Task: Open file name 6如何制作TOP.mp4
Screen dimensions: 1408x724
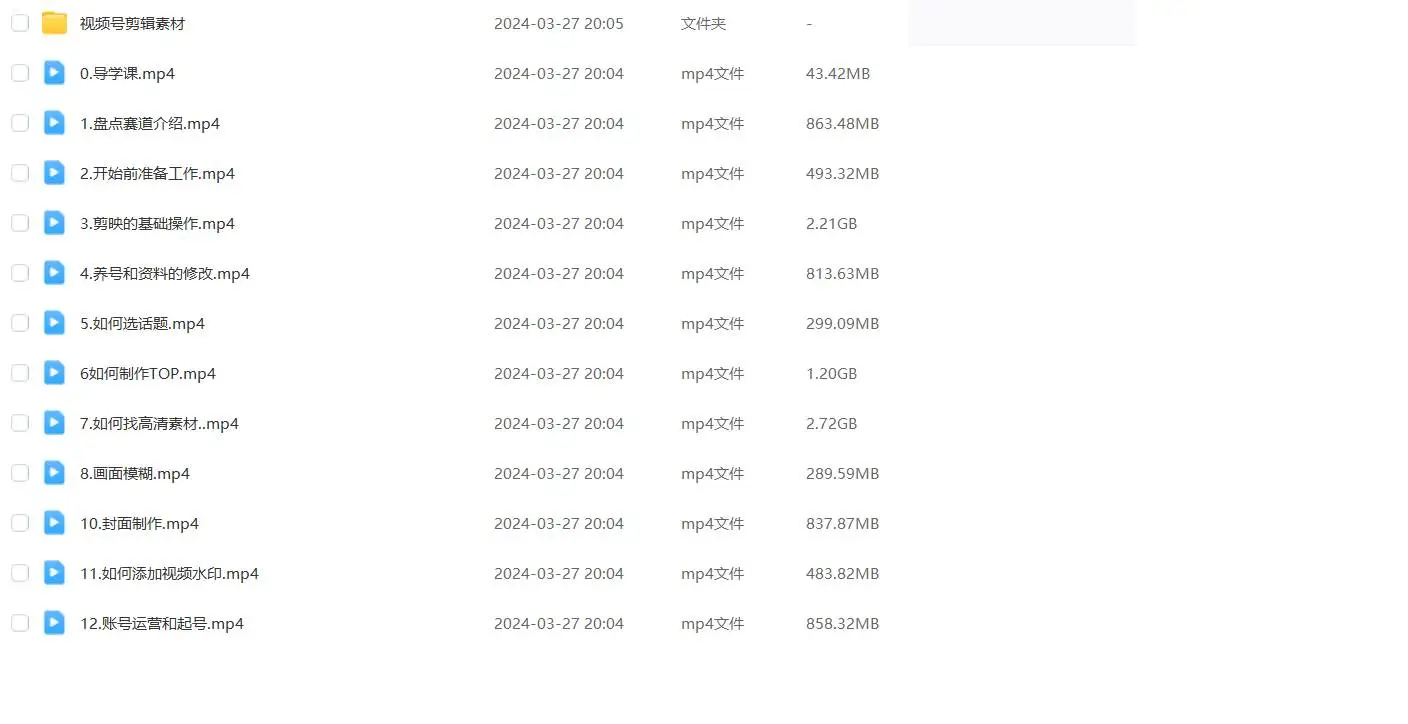Action: tap(148, 373)
